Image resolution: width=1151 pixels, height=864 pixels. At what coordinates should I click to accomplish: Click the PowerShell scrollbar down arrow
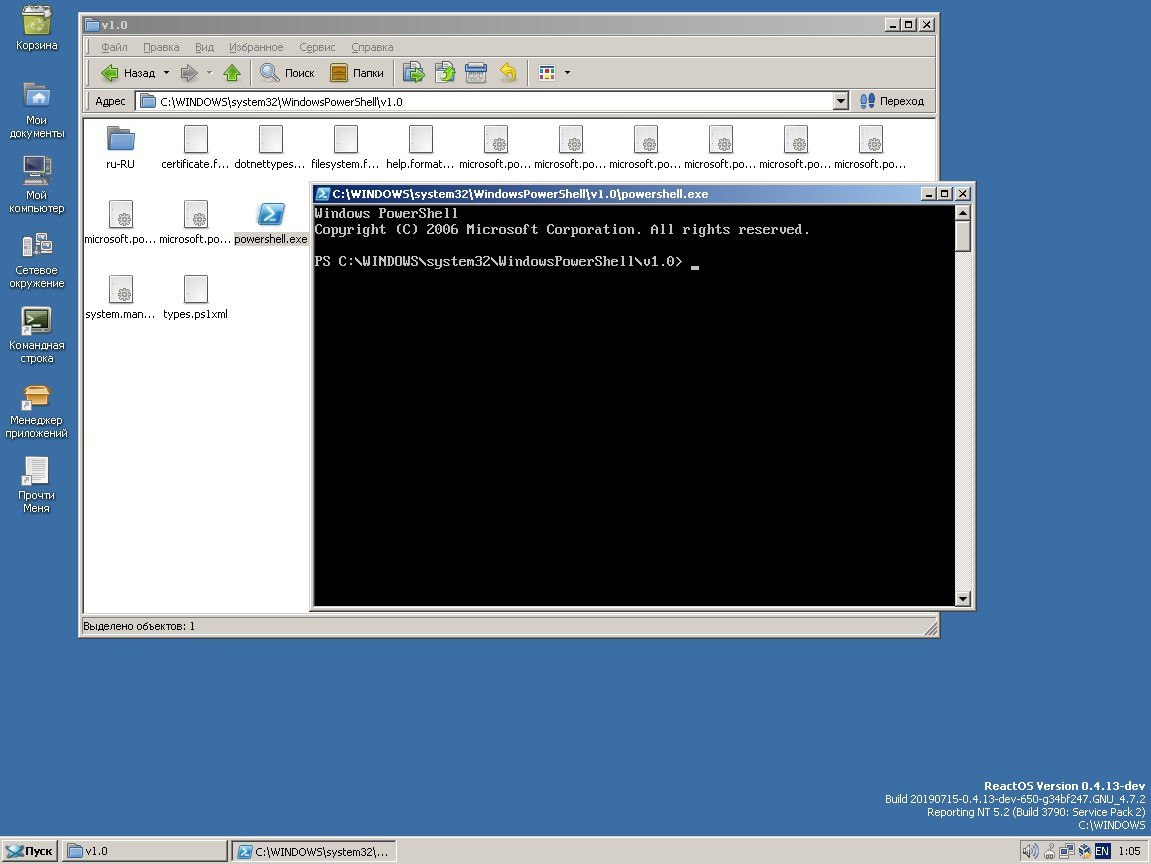(x=963, y=599)
